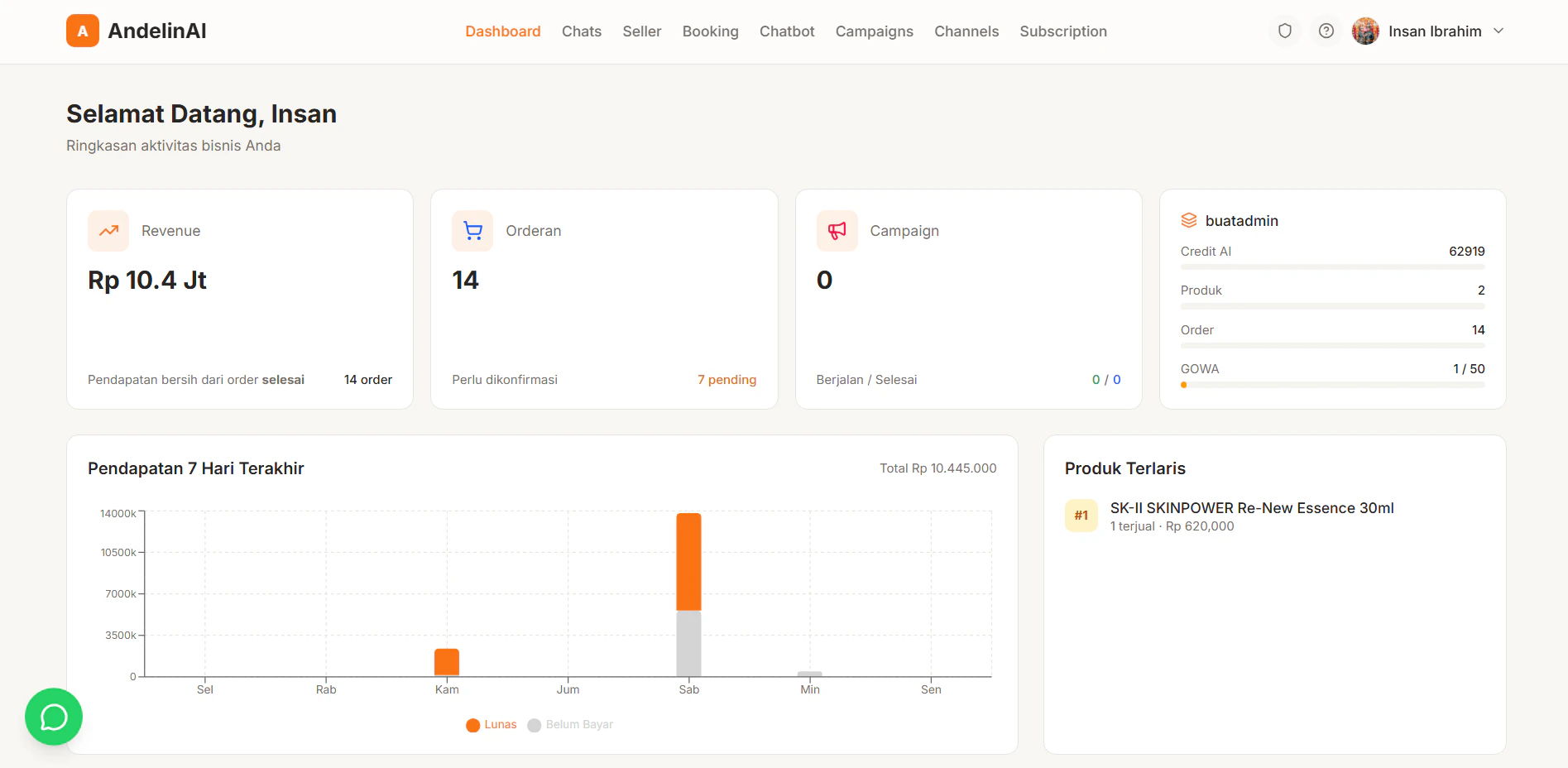This screenshot has width=1568, height=768.
Task: Click the Perlu dikonfirmasi label
Action: click(505, 380)
